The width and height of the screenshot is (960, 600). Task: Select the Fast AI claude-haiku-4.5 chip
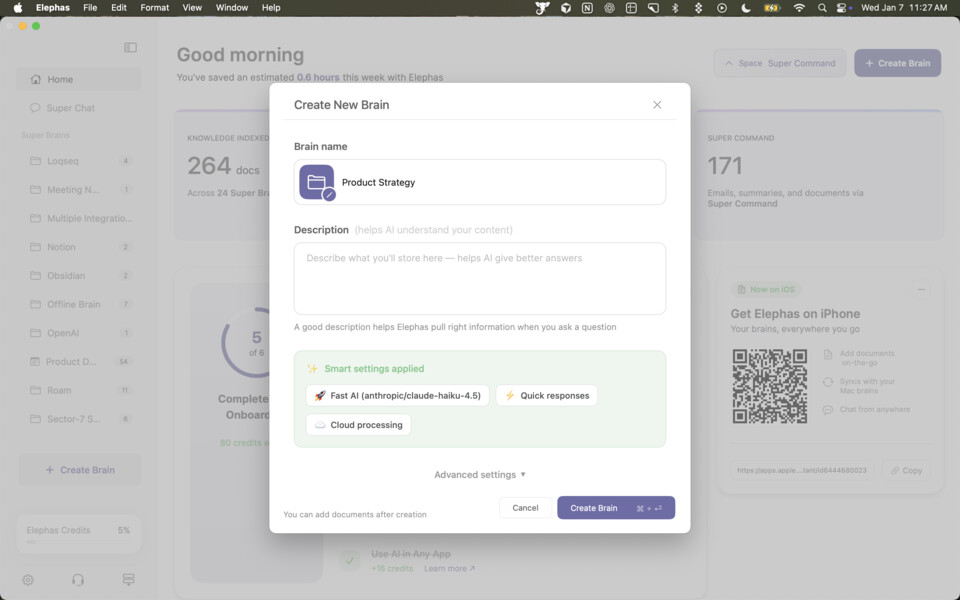coord(397,396)
